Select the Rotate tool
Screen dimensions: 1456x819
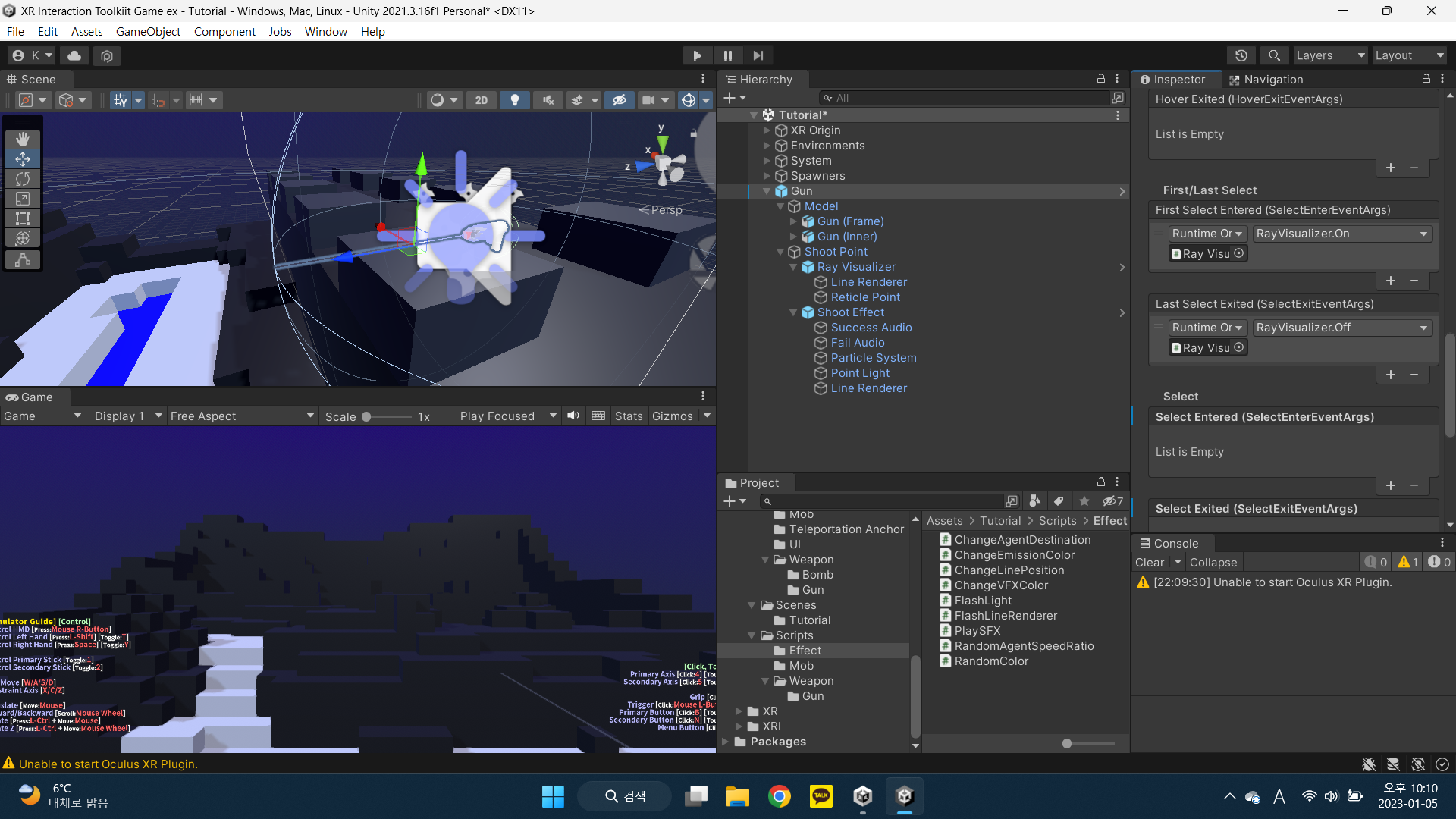(x=23, y=179)
